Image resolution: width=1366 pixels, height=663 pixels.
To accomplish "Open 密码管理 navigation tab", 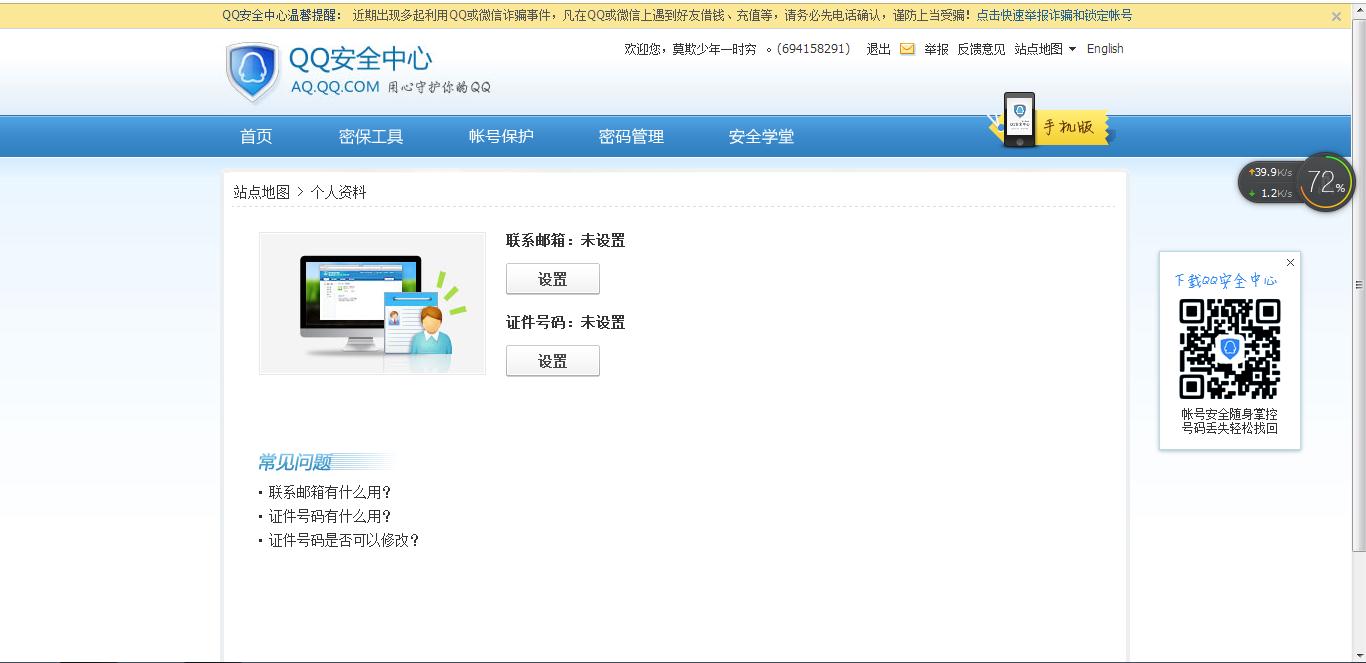I will pyautogui.click(x=631, y=137).
